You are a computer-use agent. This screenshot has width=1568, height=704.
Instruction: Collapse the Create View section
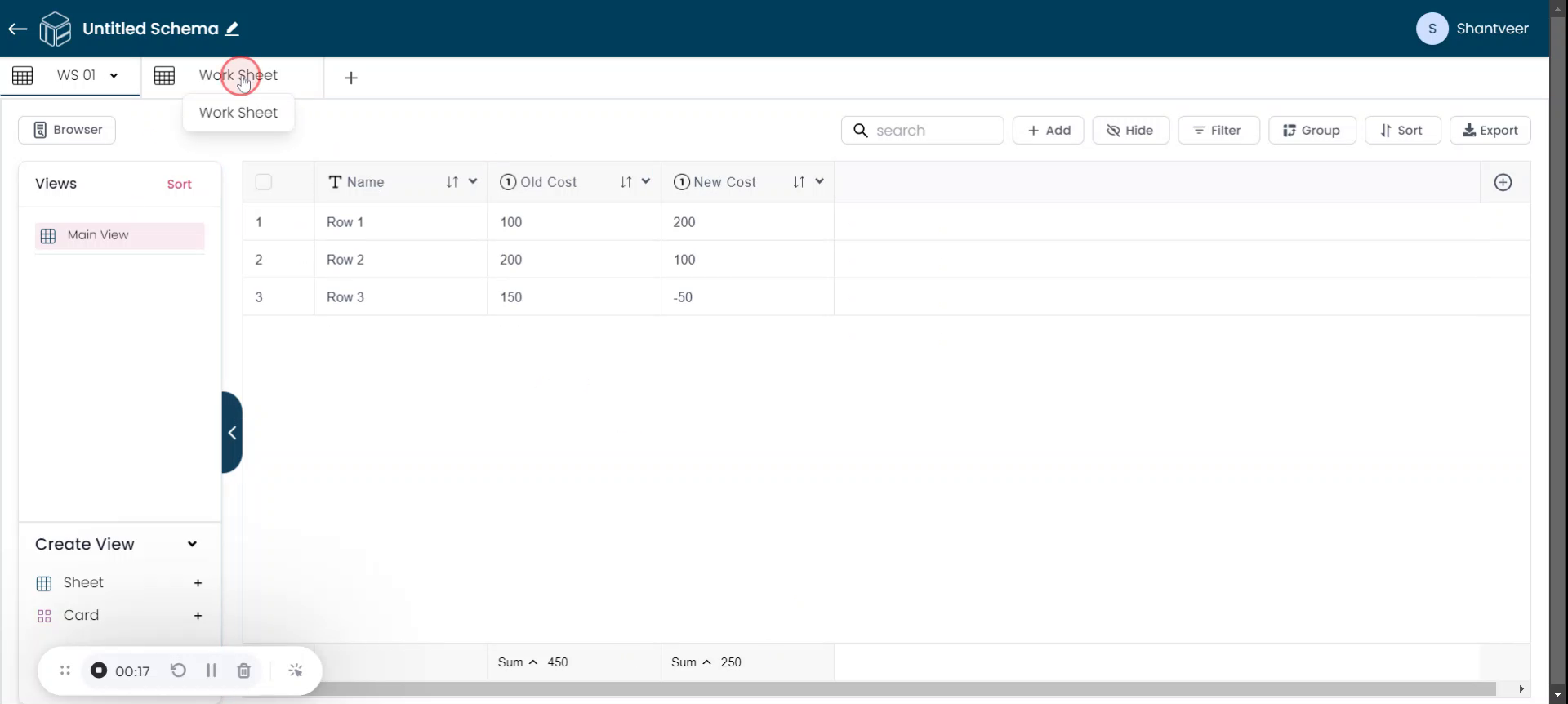(192, 545)
